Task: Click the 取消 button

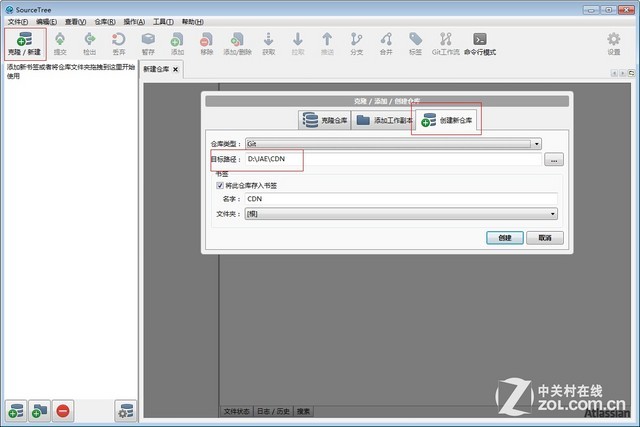Action: [544, 237]
